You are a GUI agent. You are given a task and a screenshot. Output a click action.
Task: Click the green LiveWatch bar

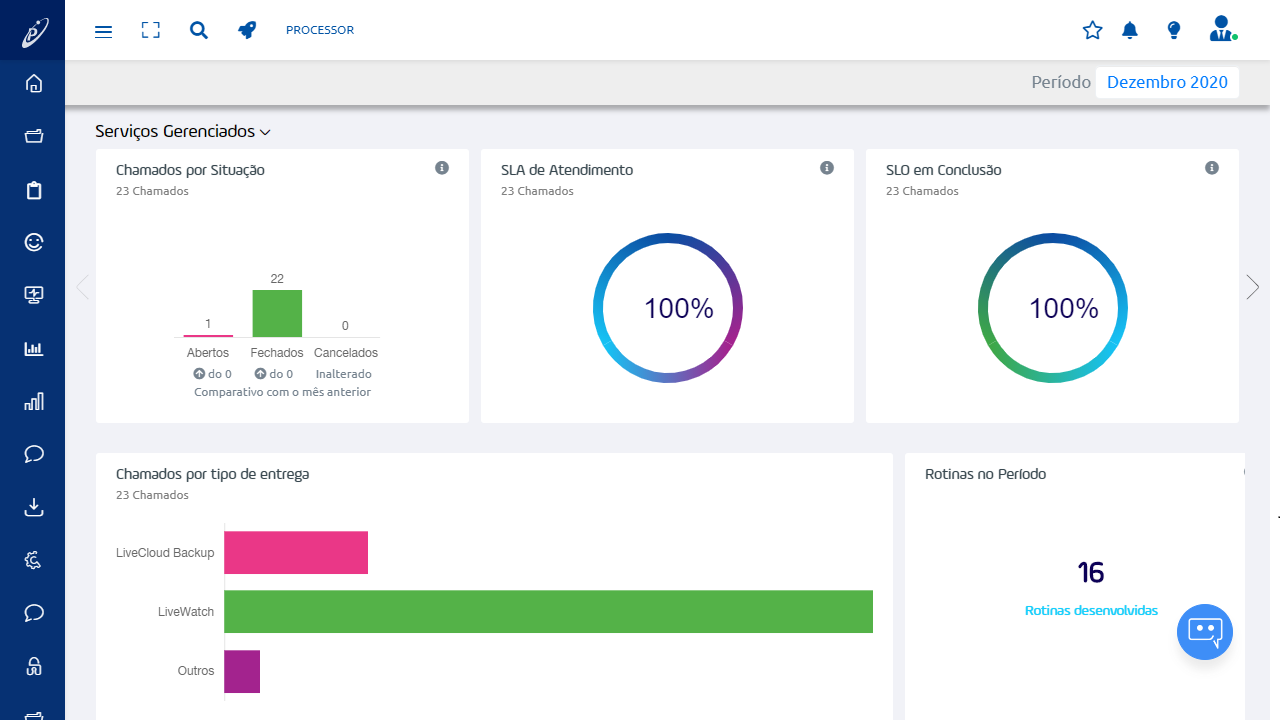tap(548, 612)
